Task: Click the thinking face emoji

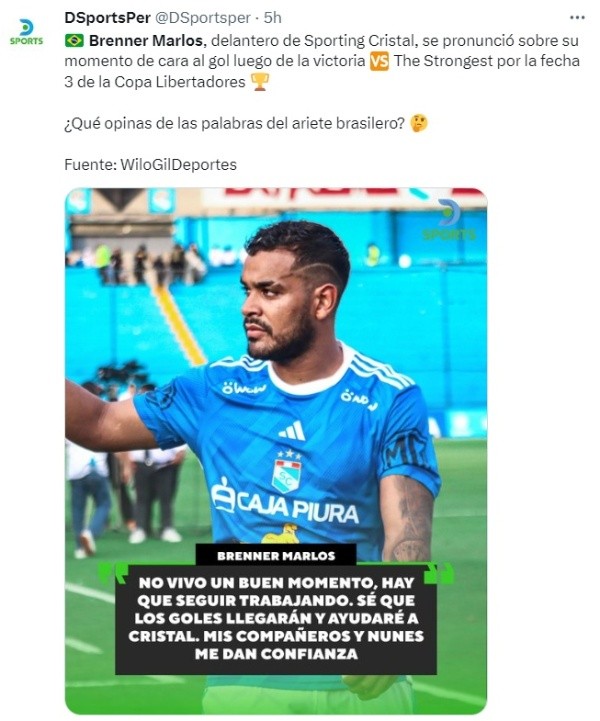Action: click(419, 123)
